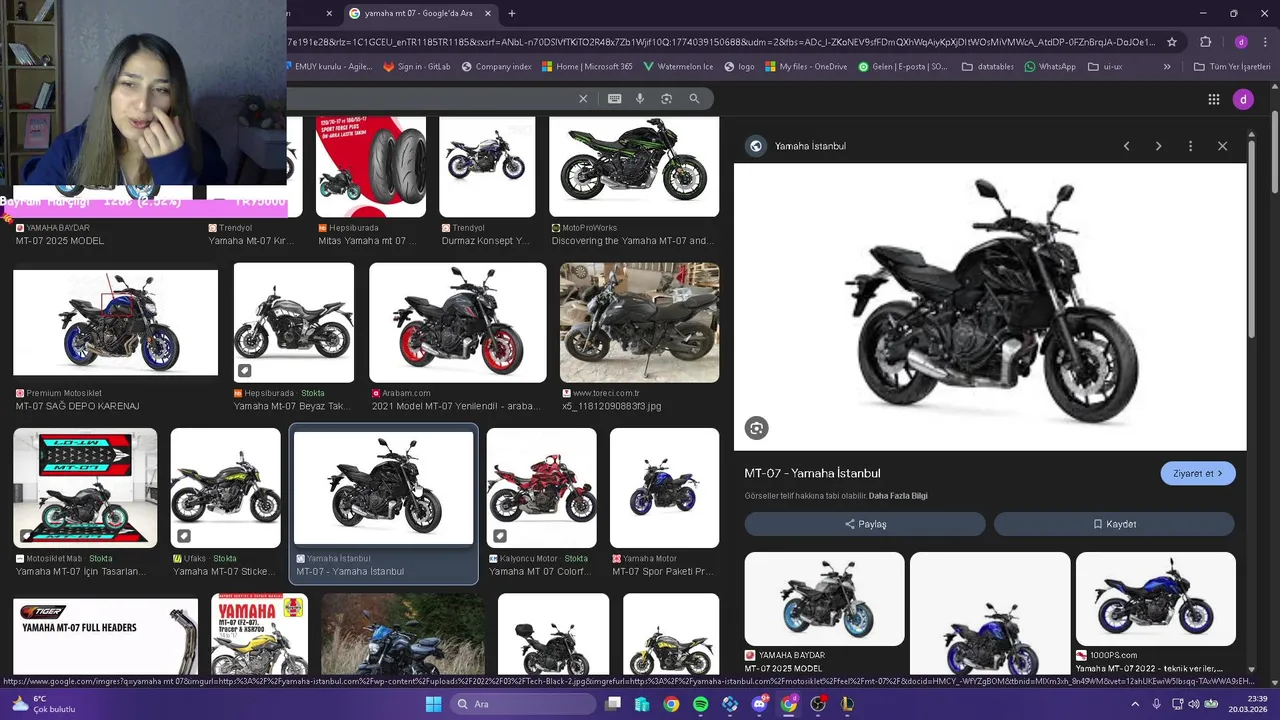Open TIGER MT-07 Full Headers image
This screenshot has height=720, width=1280.
pyautogui.click(x=105, y=636)
